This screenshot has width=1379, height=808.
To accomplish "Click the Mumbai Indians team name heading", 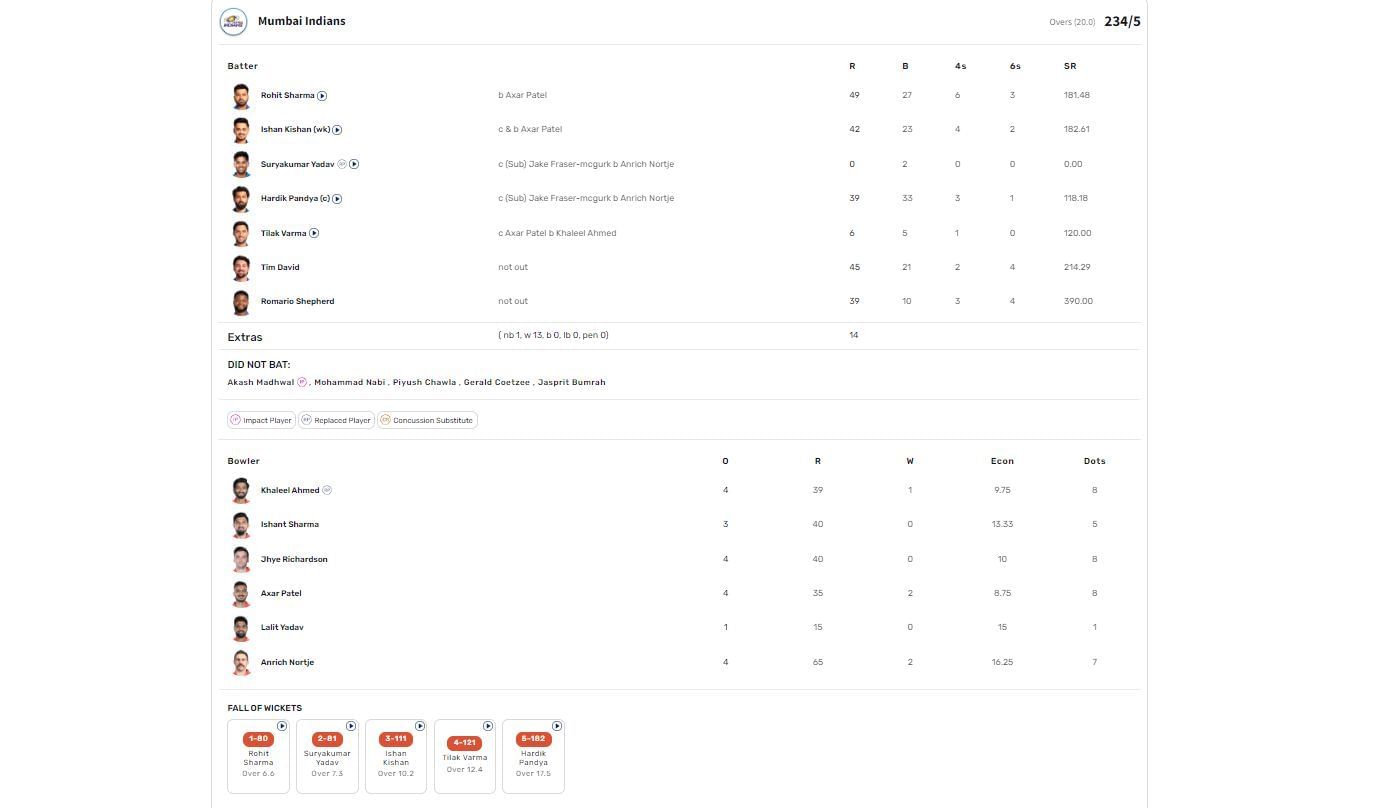I will [301, 21].
